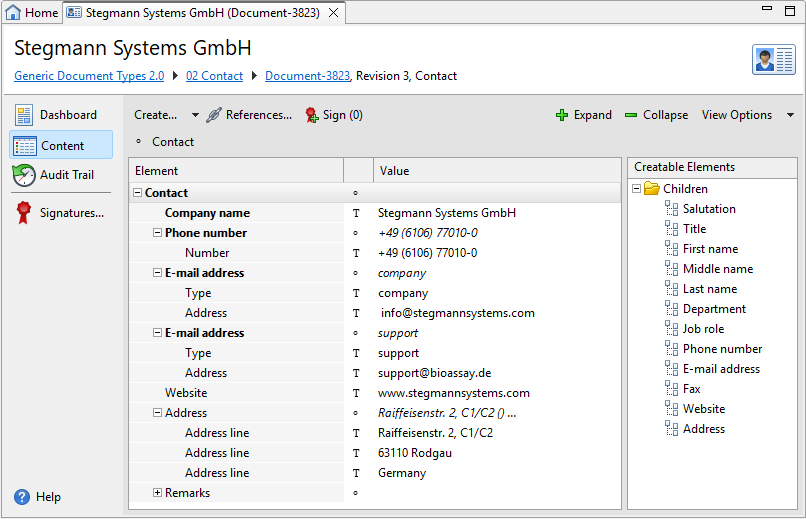Open the 02 Contact breadcrumb link
Image resolution: width=806 pixels, height=519 pixels.
pos(214,76)
